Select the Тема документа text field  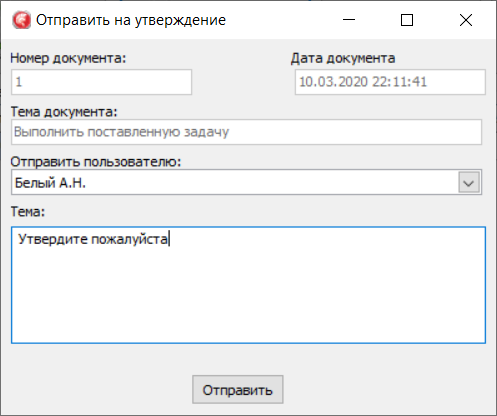pyautogui.click(x=246, y=132)
